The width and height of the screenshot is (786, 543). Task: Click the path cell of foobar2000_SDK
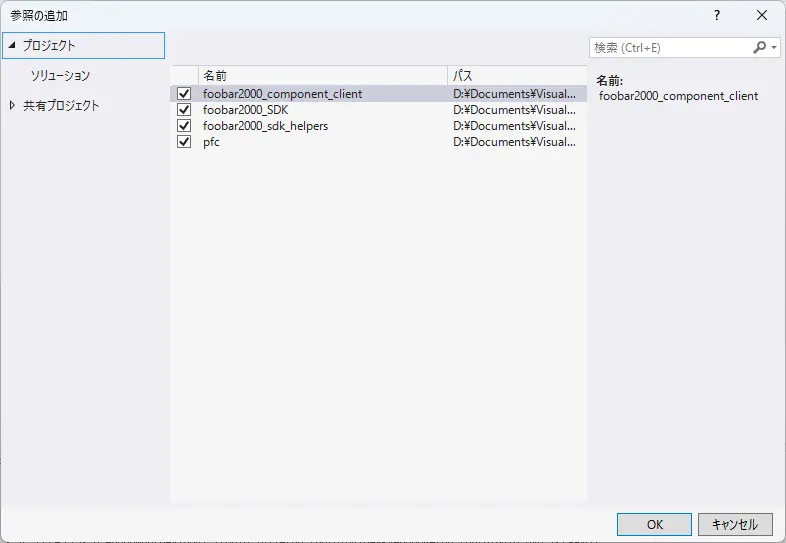(x=515, y=110)
